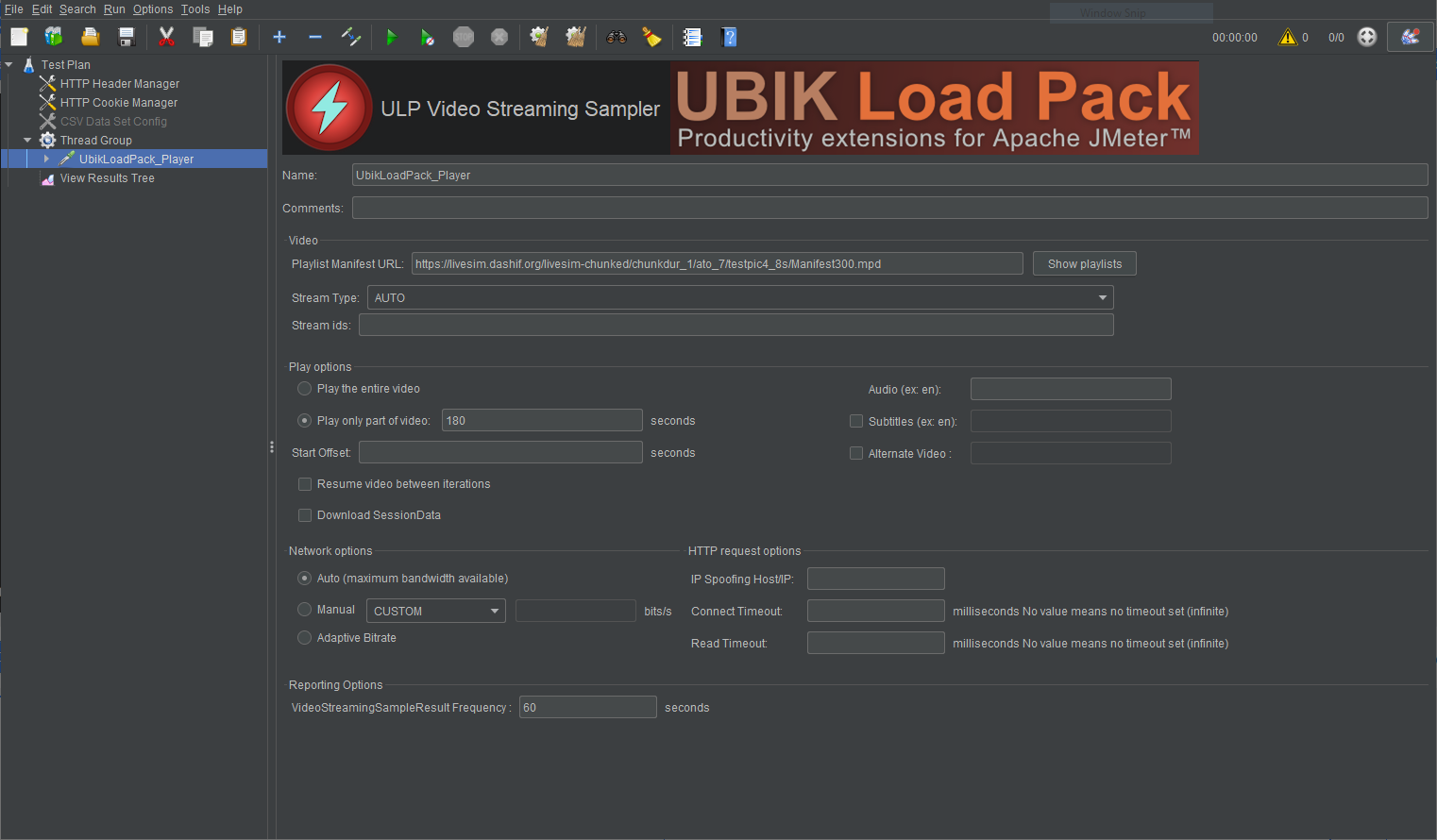Click the Playlist Manifest URL field
This screenshot has height=840, width=1437.
pos(718,264)
